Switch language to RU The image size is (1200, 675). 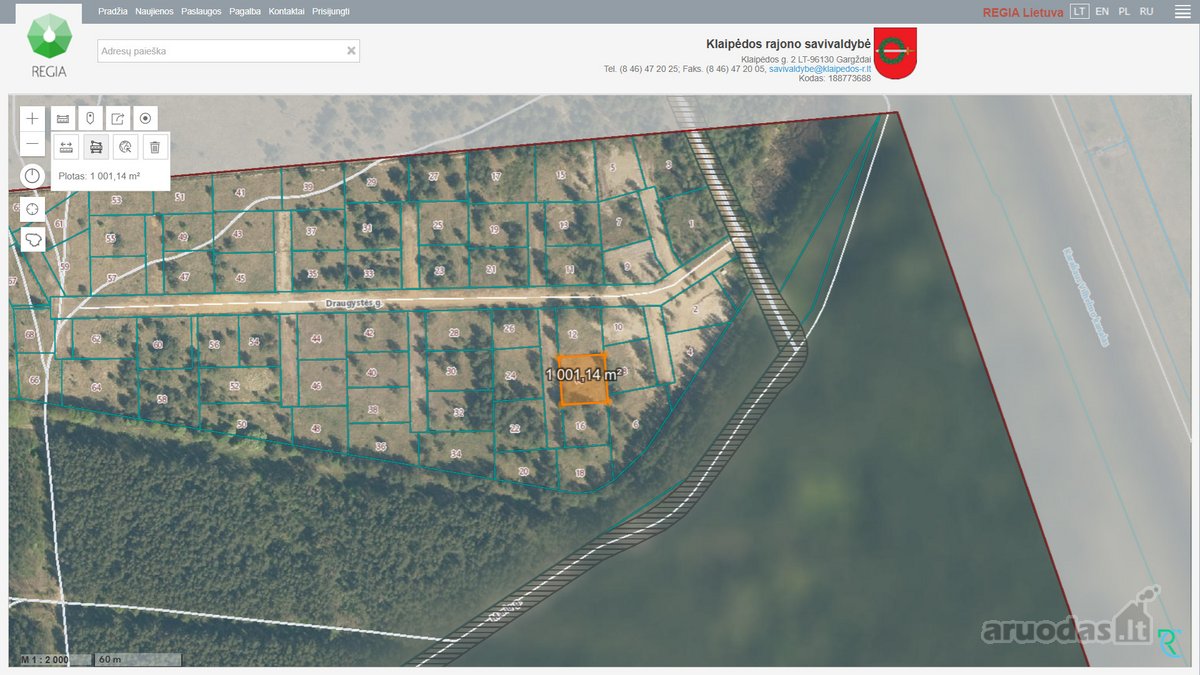click(x=1146, y=11)
